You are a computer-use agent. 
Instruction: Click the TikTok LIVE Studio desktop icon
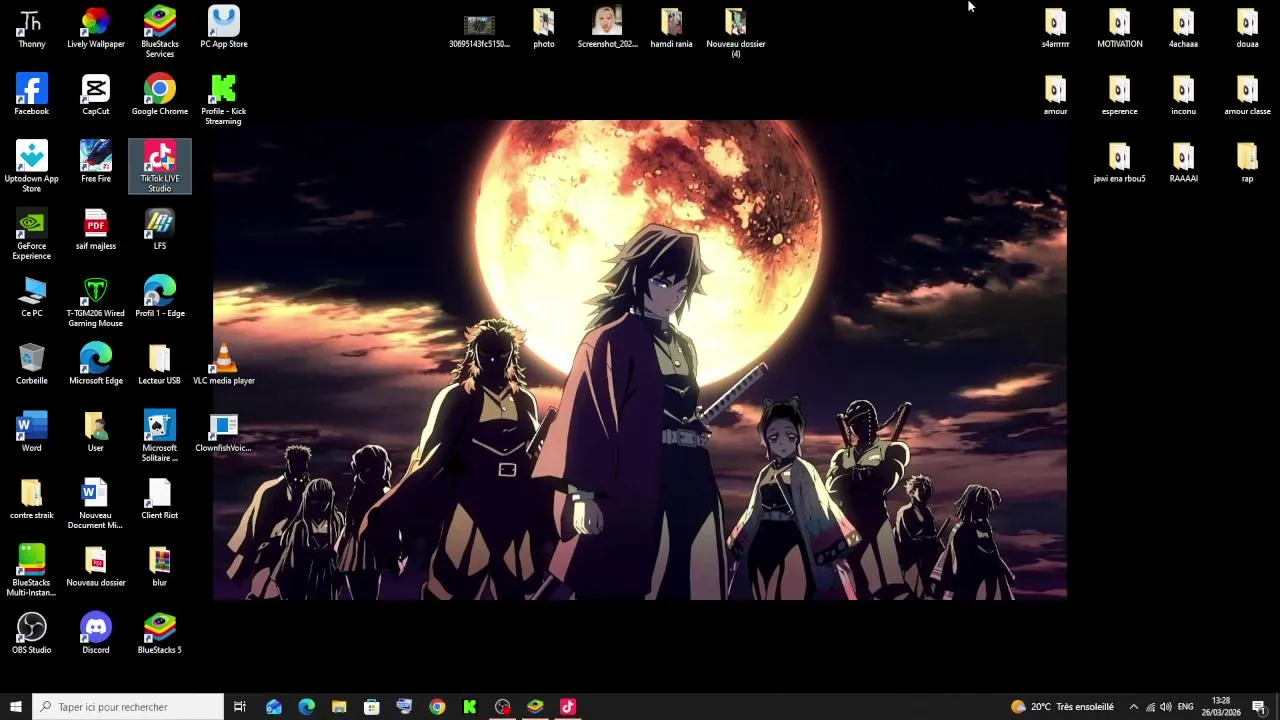tap(160, 167)
